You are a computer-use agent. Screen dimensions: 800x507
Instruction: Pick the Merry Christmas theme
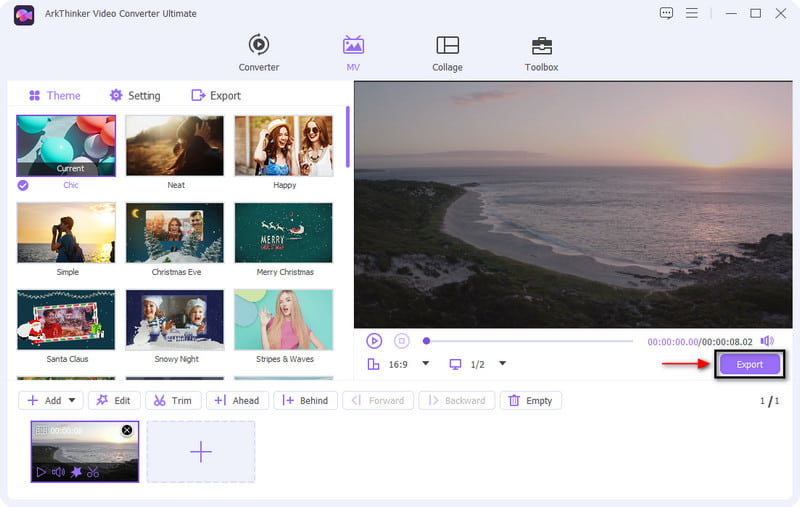pos(284,233)
